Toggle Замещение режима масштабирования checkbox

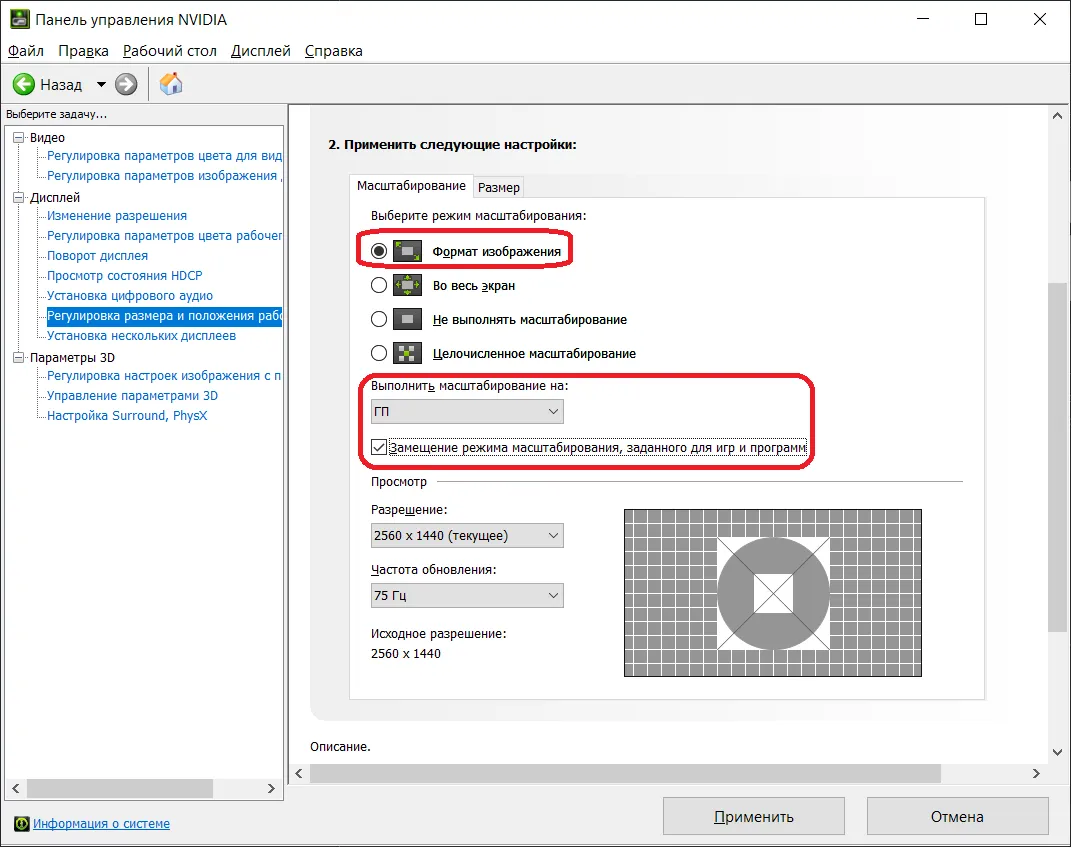(x=379, y=447)
